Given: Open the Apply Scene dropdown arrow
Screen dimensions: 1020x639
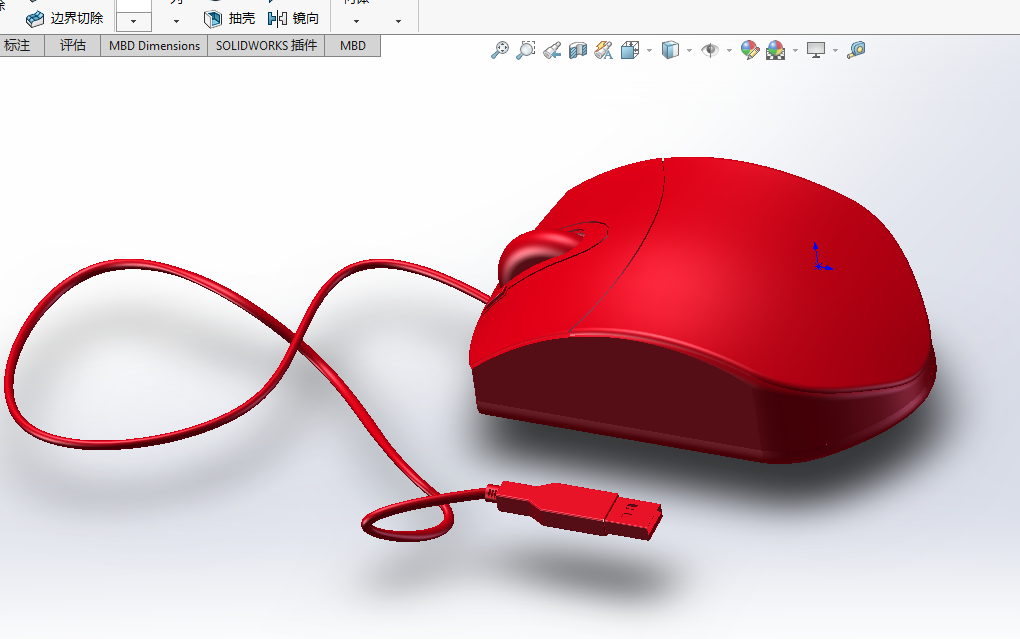Looking at the screenshot, I should [795, 50].
